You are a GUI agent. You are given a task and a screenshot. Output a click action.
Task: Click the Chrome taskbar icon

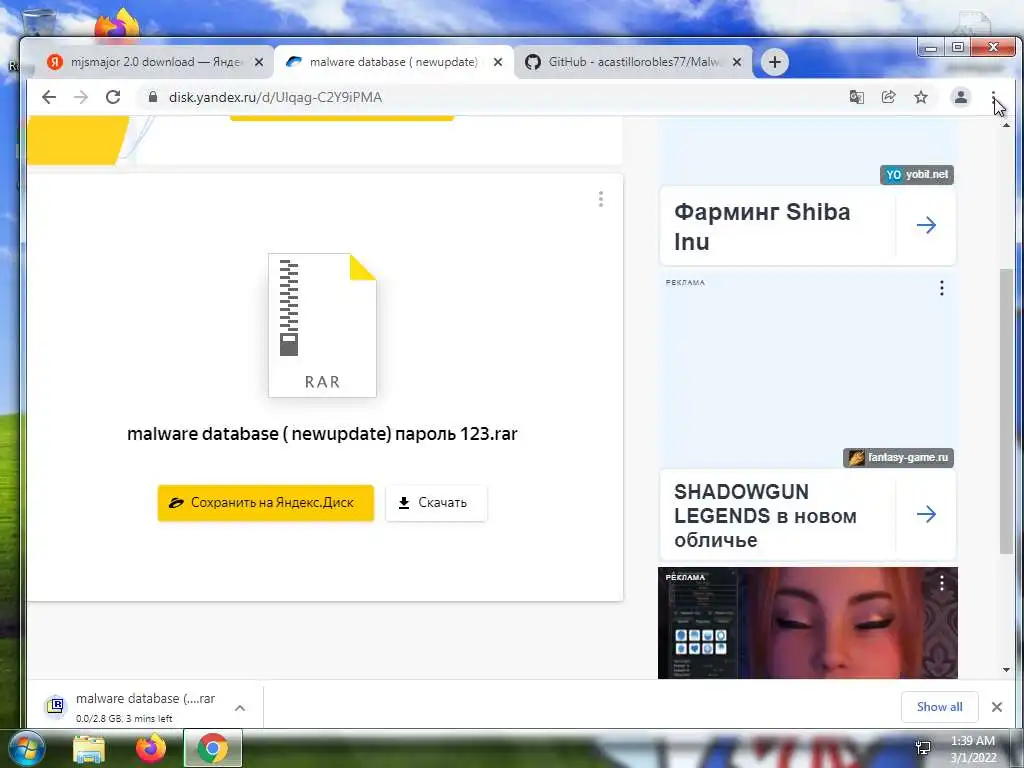click(213, 749)
